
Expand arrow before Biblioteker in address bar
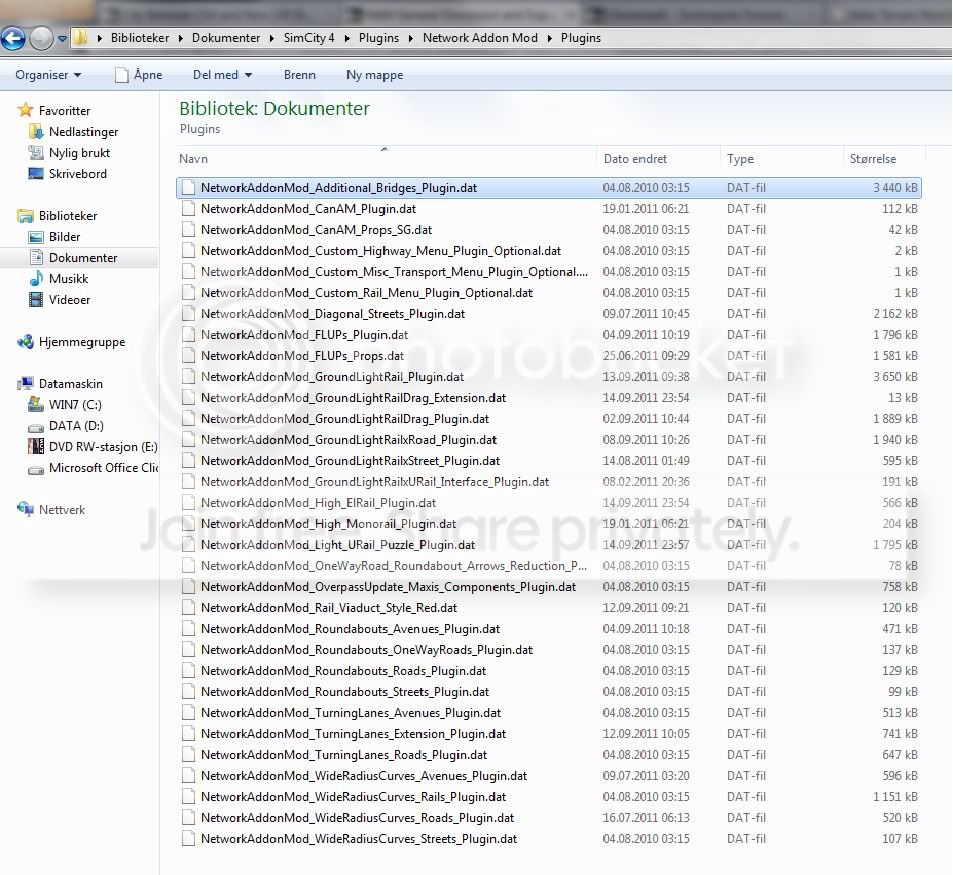pos(99,38)
